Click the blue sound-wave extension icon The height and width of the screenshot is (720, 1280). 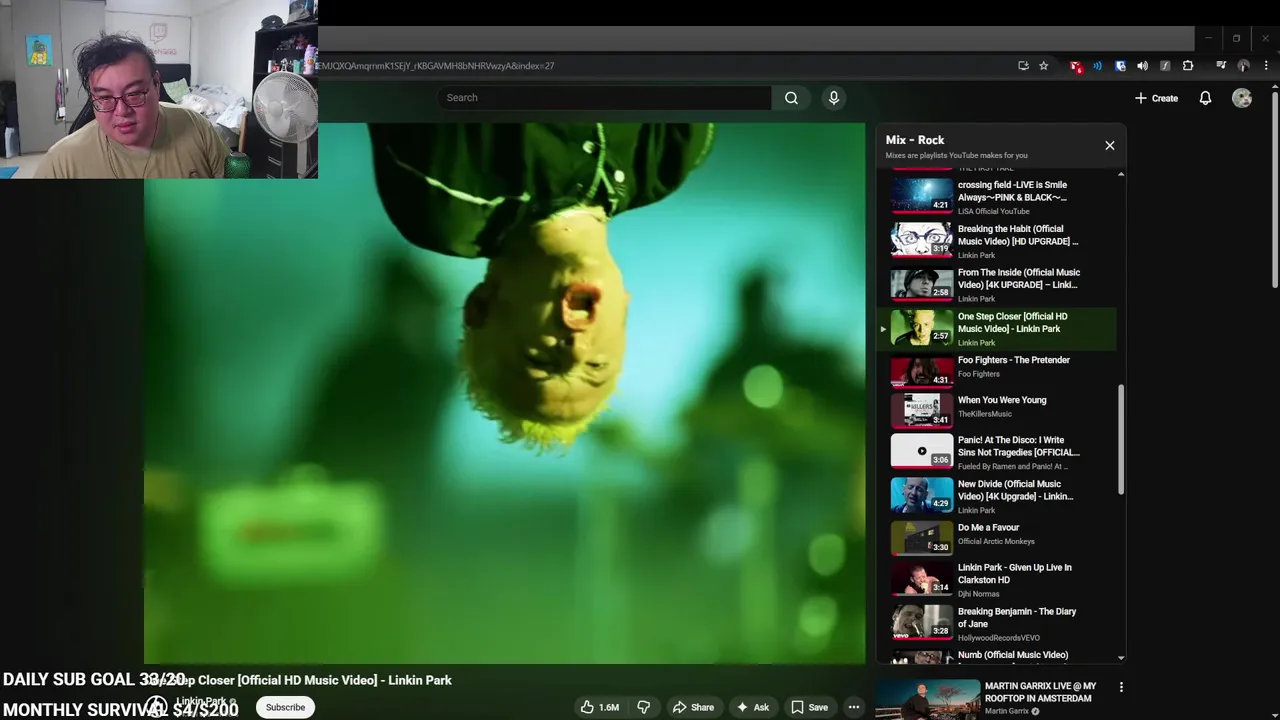1097,66
